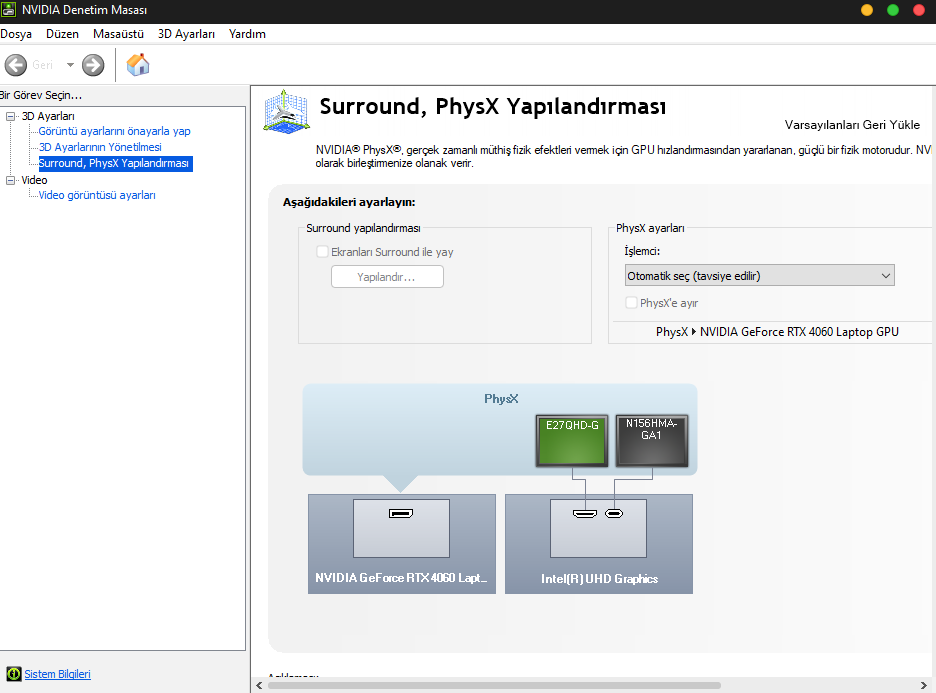This screenshot has height=693, width=936.
Task: Open the Sistem Bilgileri link
Action: 57,674
